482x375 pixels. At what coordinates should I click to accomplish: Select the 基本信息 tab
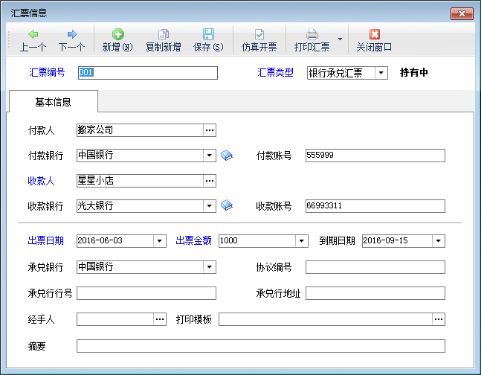coord(53,102)
